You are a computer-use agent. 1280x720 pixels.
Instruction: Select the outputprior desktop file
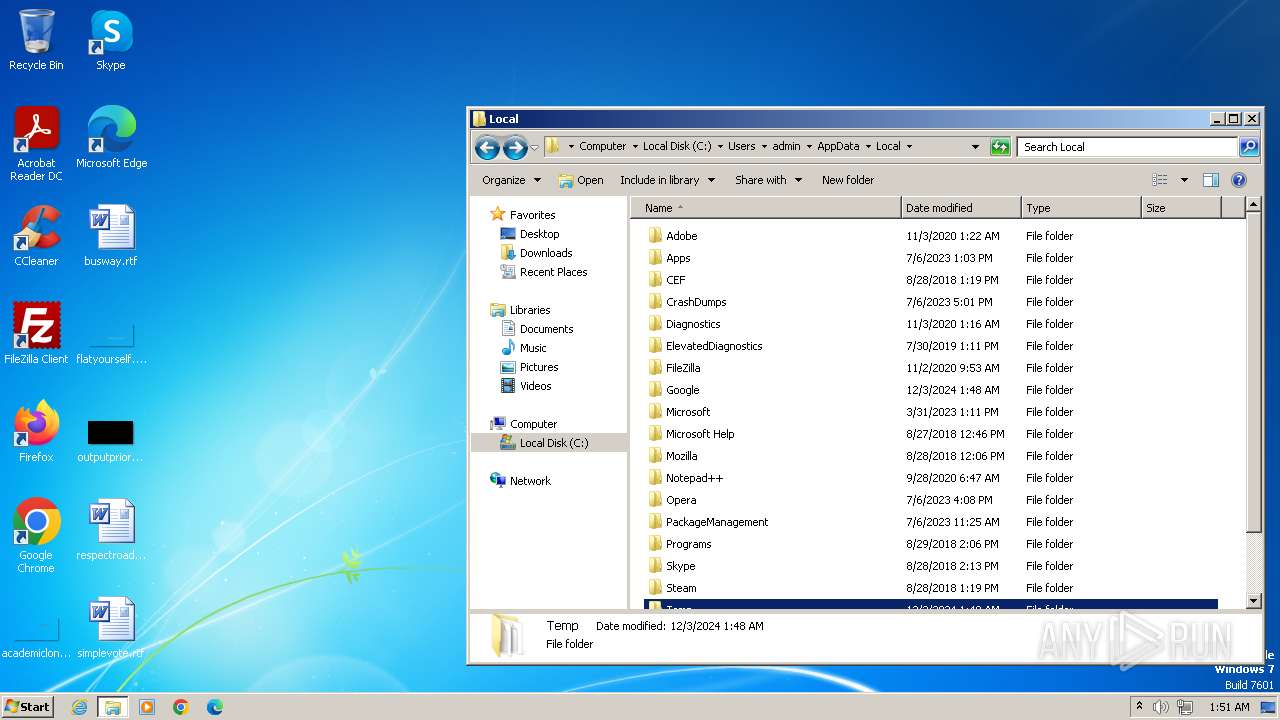click(x=110, y=440)
